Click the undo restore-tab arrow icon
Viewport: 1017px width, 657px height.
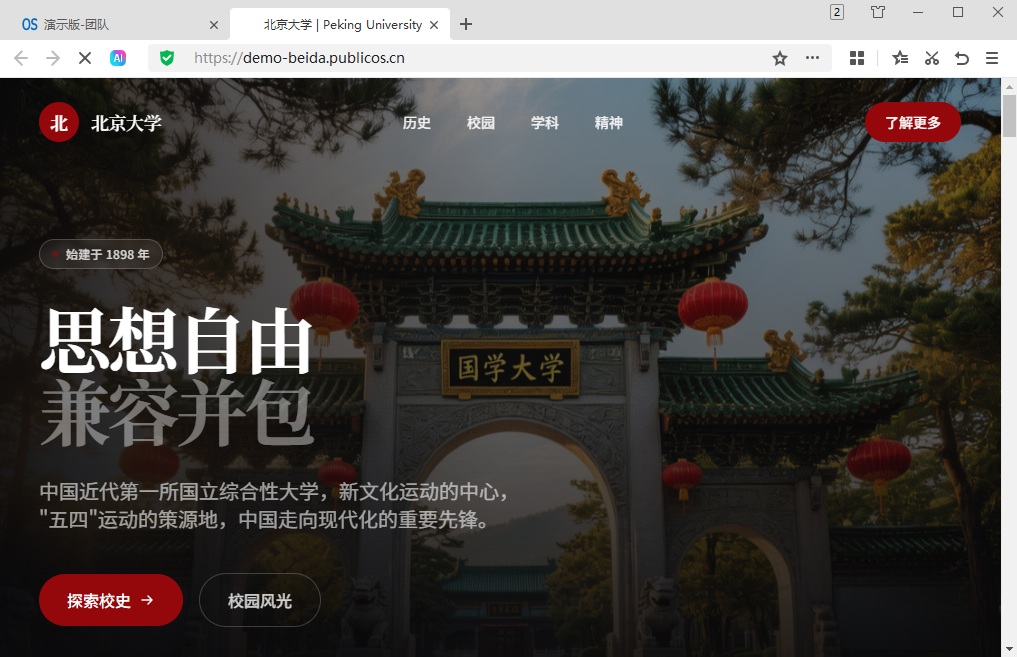[962, 58]
